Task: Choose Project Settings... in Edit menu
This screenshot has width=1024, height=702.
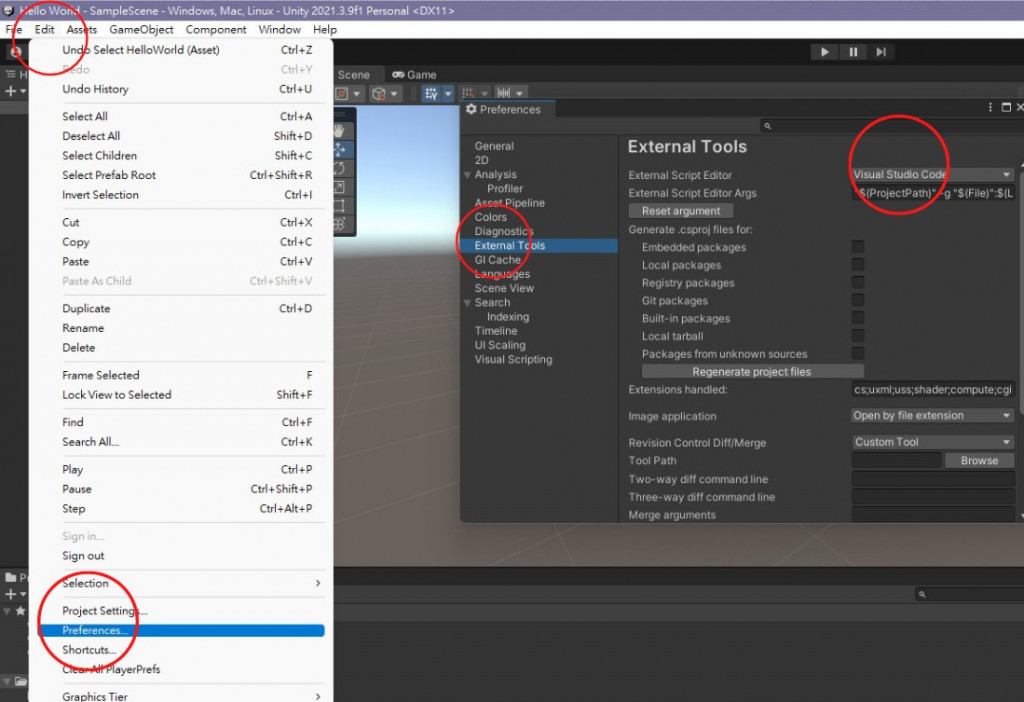Action: pos(104,611)
